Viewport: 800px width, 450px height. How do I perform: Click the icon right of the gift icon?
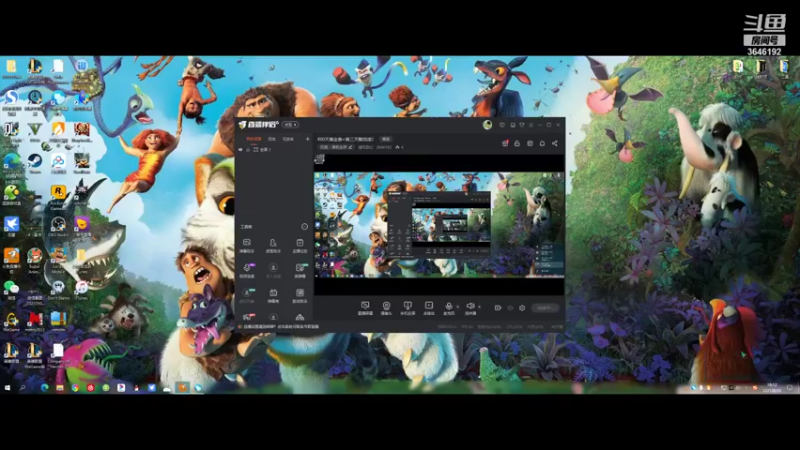click(517, 143)
